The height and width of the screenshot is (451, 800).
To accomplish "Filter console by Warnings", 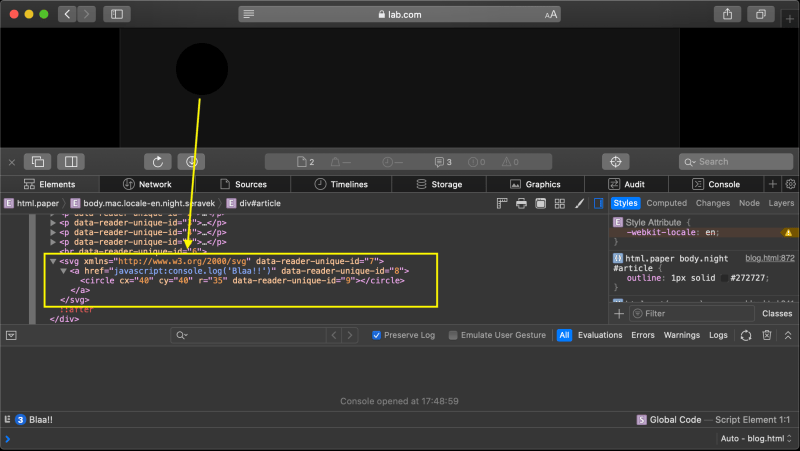I will (x=682, y=335).
